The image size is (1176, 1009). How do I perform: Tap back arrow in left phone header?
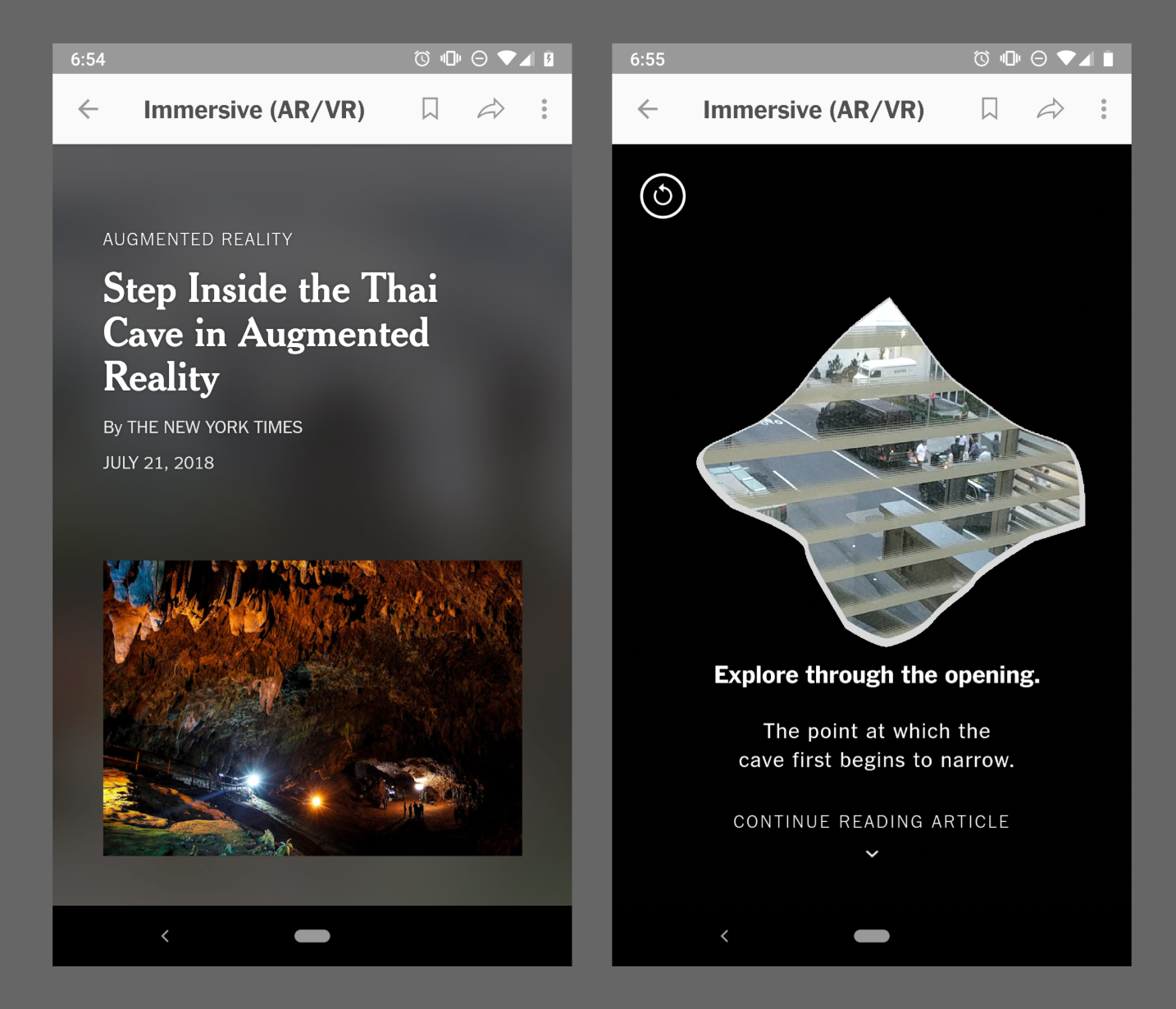(x=88, y=109)
